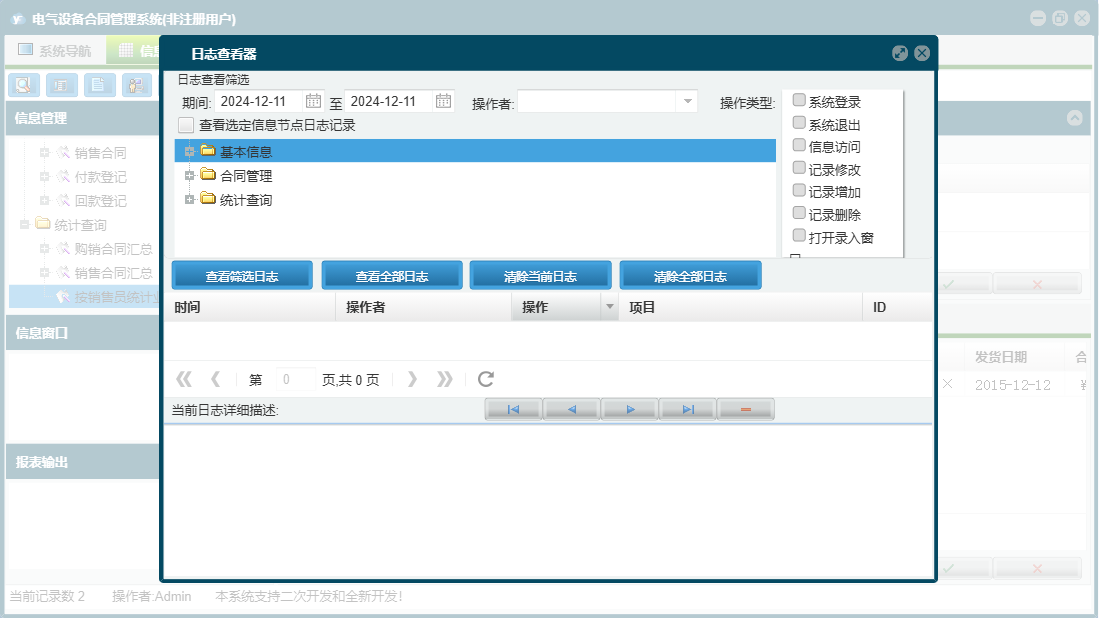Select 回款登记 in the main window tree
The image size is (1099, 618).
(x=101, y=200)
